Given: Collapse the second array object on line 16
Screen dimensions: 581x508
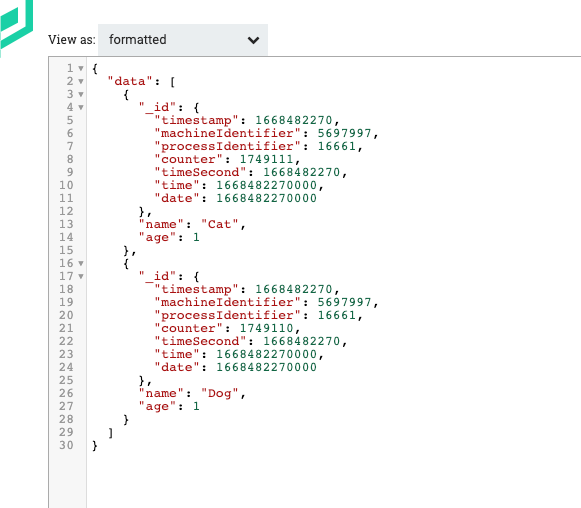Looking at the screenshot, I should [x=81, y=263].
